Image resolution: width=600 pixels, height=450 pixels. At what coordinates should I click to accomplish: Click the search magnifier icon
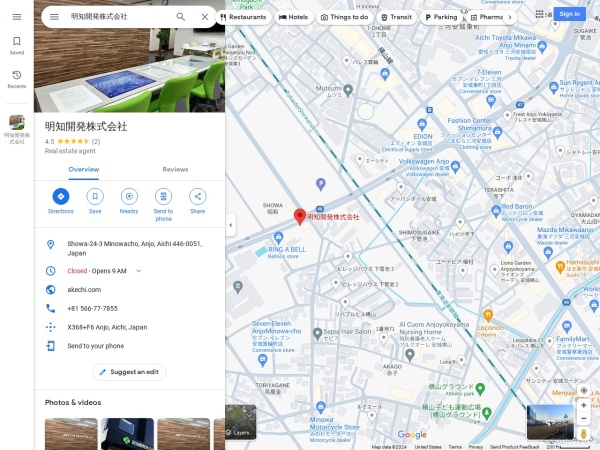coord(181,17)
